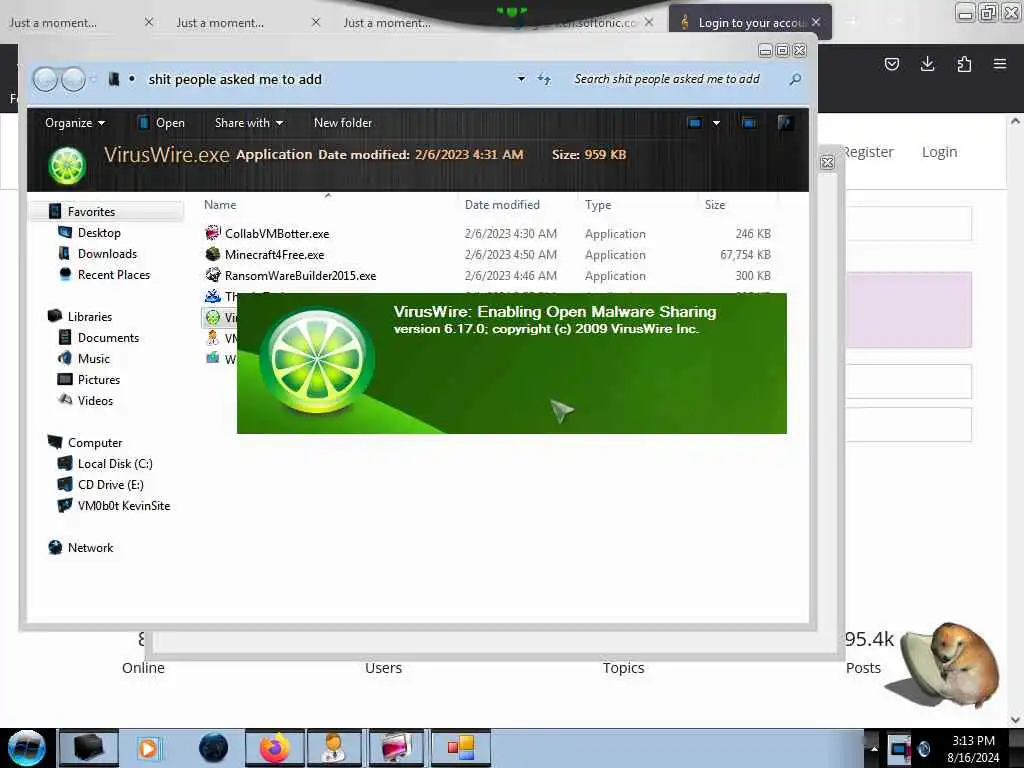
Task: Open Firefox extensions puzzle icon
Action: (x=964, y=64)
